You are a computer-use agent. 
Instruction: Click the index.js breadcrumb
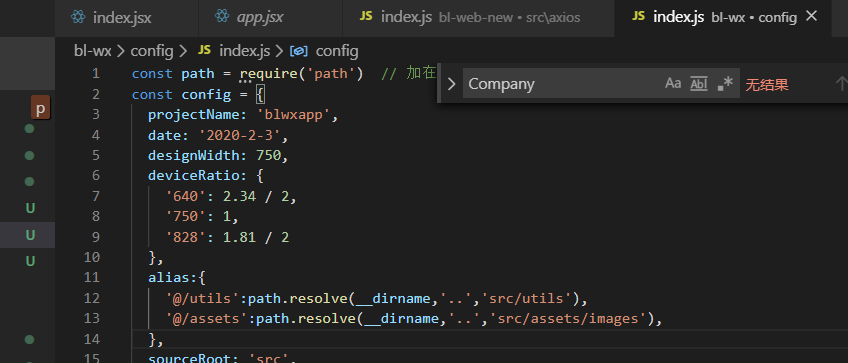[x=244, y=51]
